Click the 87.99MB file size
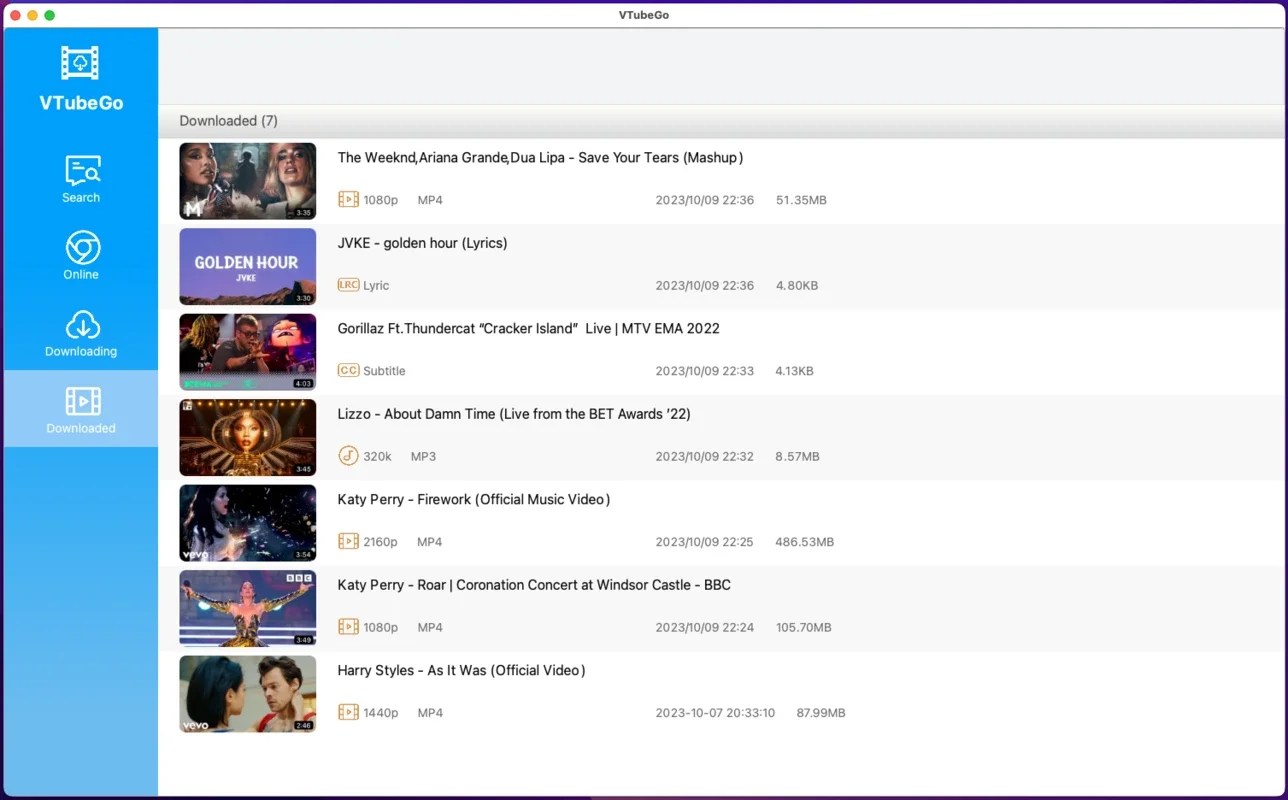This screenshot has height=800, width=1288. tap(820, 713)
